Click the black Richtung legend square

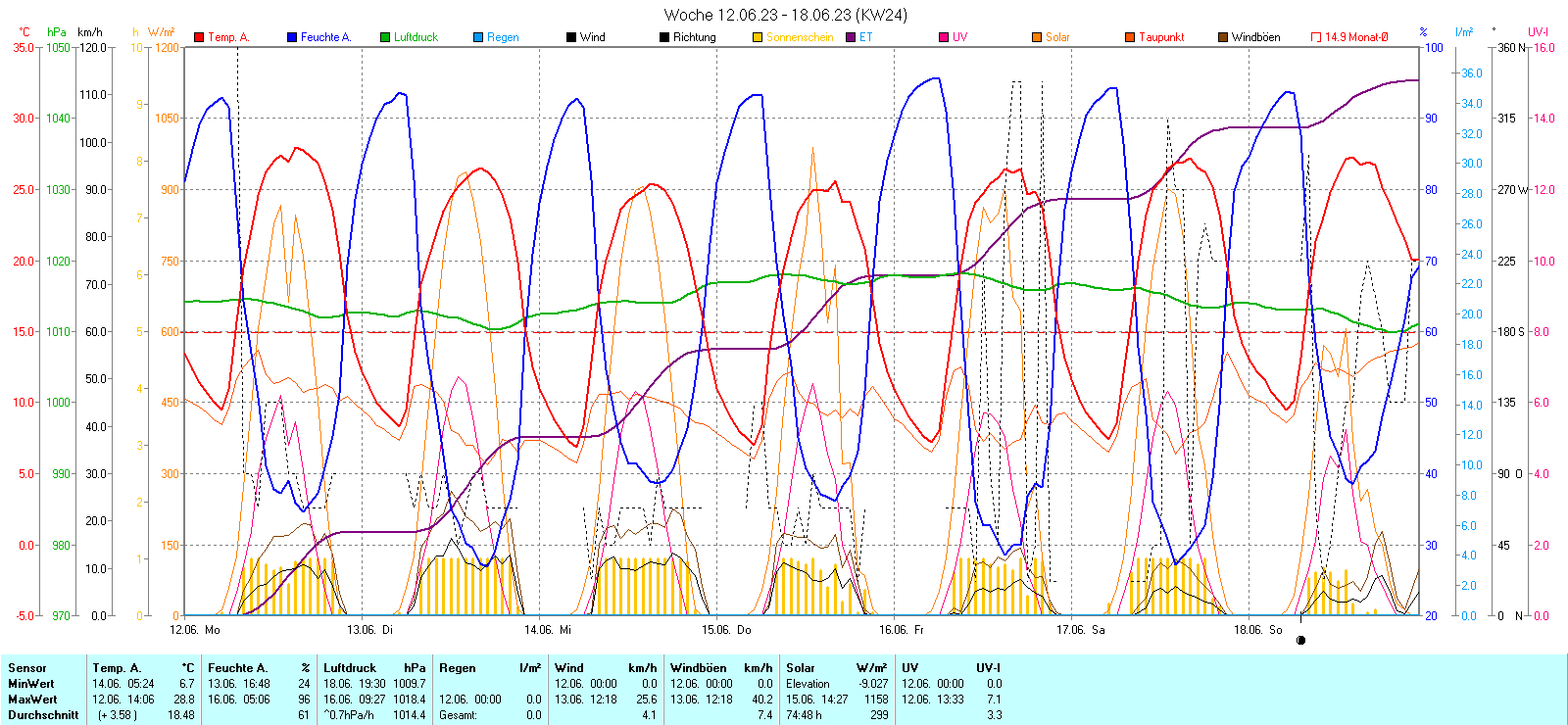click(664, 37)
